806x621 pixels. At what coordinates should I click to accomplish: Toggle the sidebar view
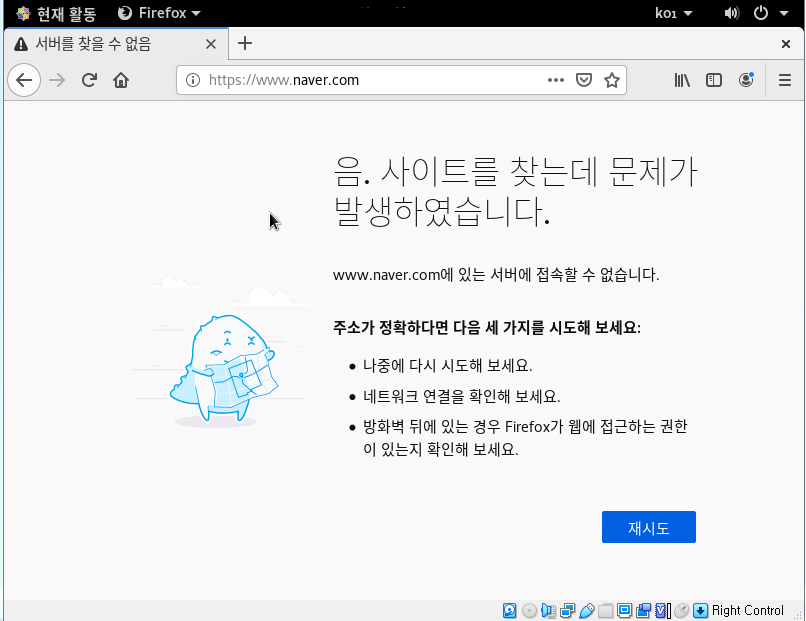coord(714,80)
